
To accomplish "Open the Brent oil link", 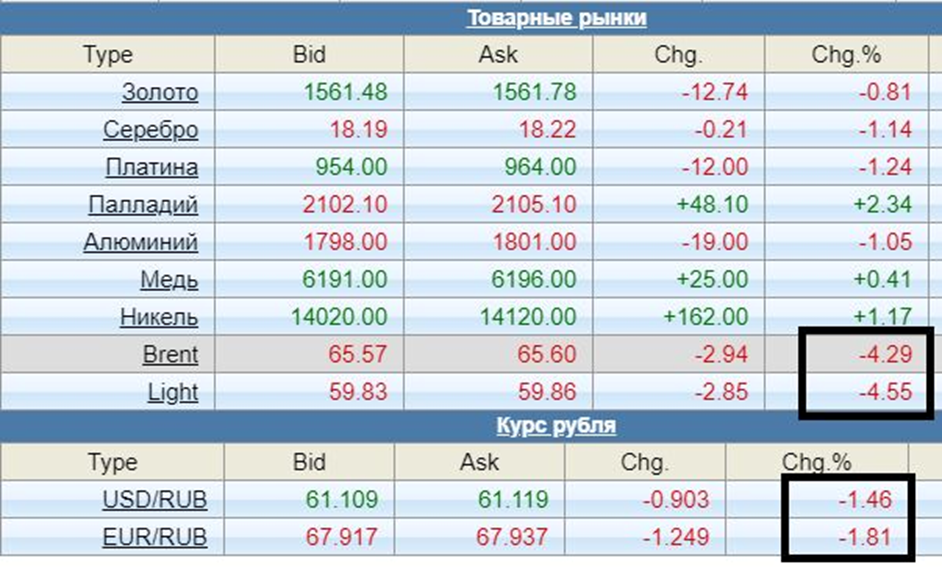I will (x=170, y=354).
